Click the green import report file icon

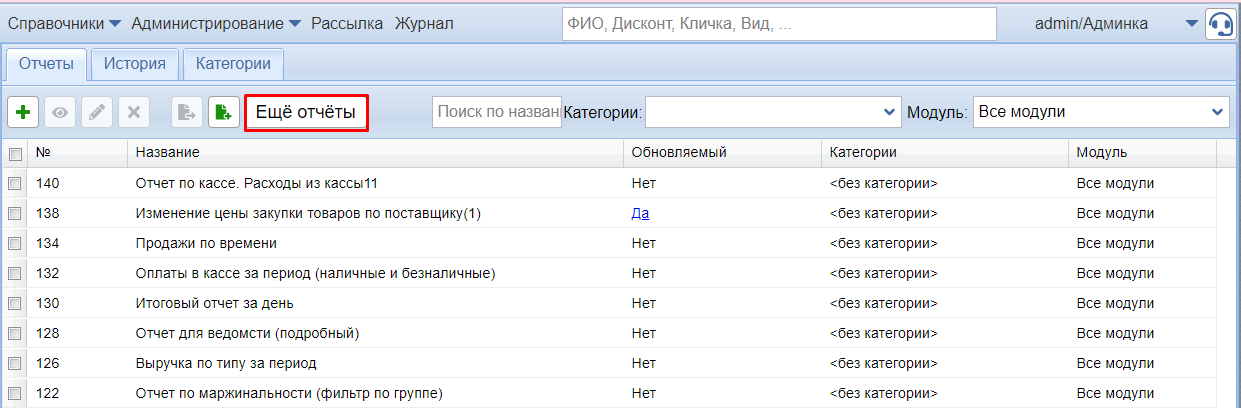223,113
